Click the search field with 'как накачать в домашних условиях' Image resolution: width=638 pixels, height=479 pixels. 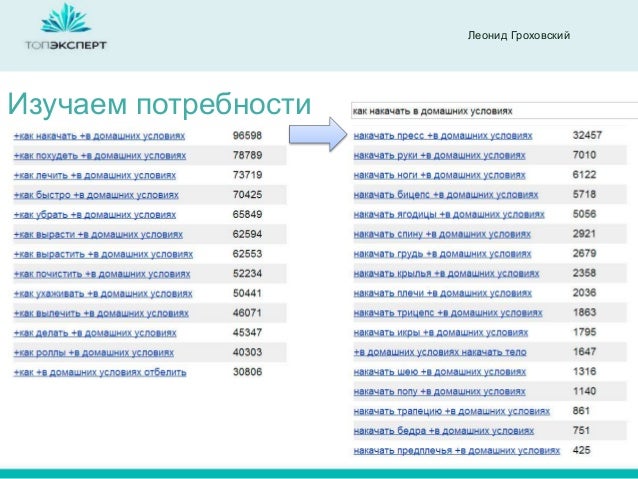tap(494, 111)
